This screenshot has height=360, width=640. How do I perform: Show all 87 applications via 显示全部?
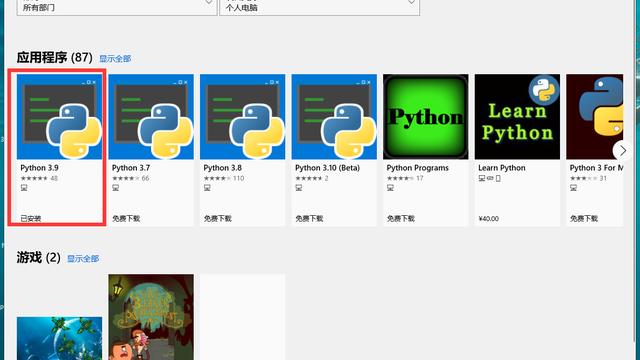[115, 59]
